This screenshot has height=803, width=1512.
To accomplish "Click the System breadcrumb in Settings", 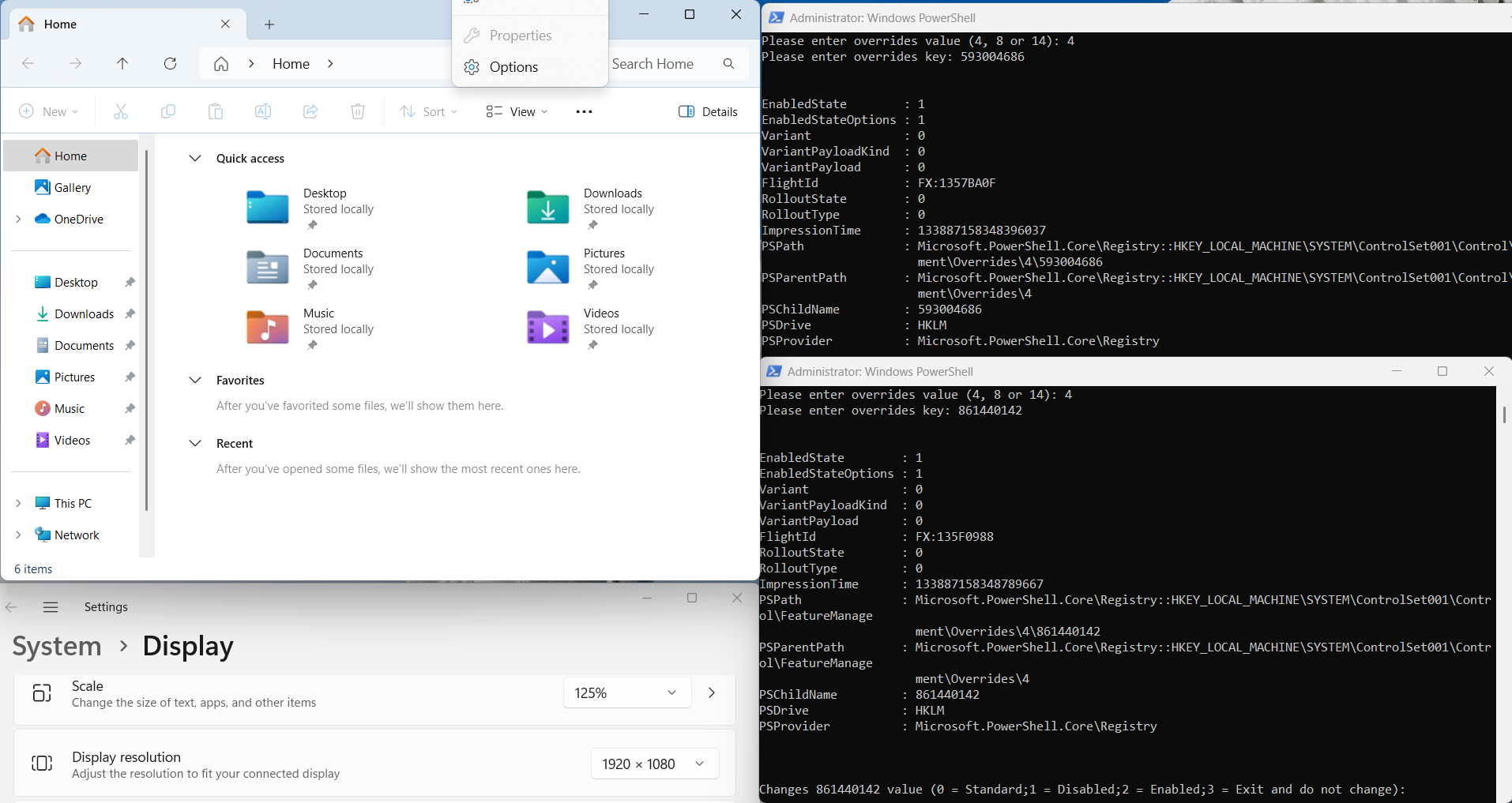I will tap(57, 647).
